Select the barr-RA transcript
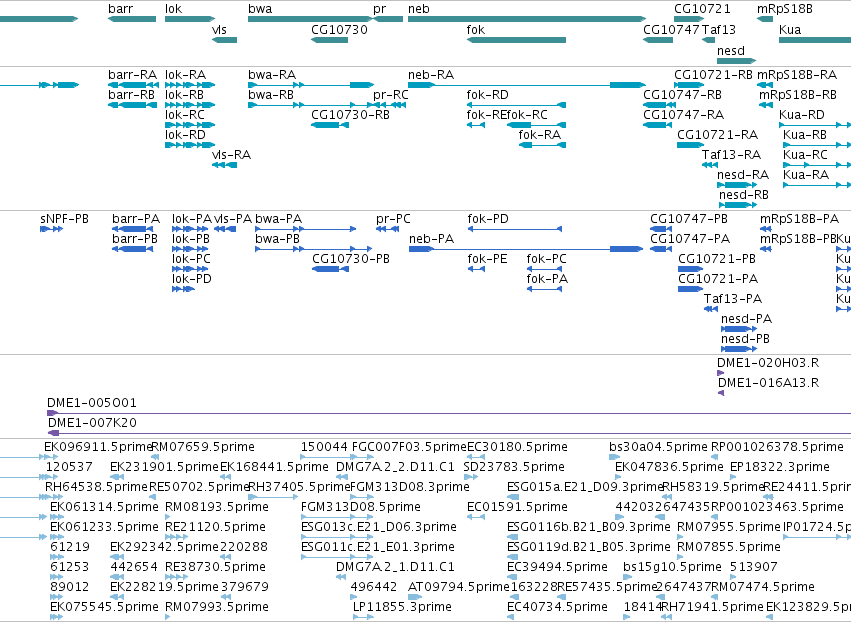Image resolution: width=851 pixels, height=622 pixels. [134, 85]
